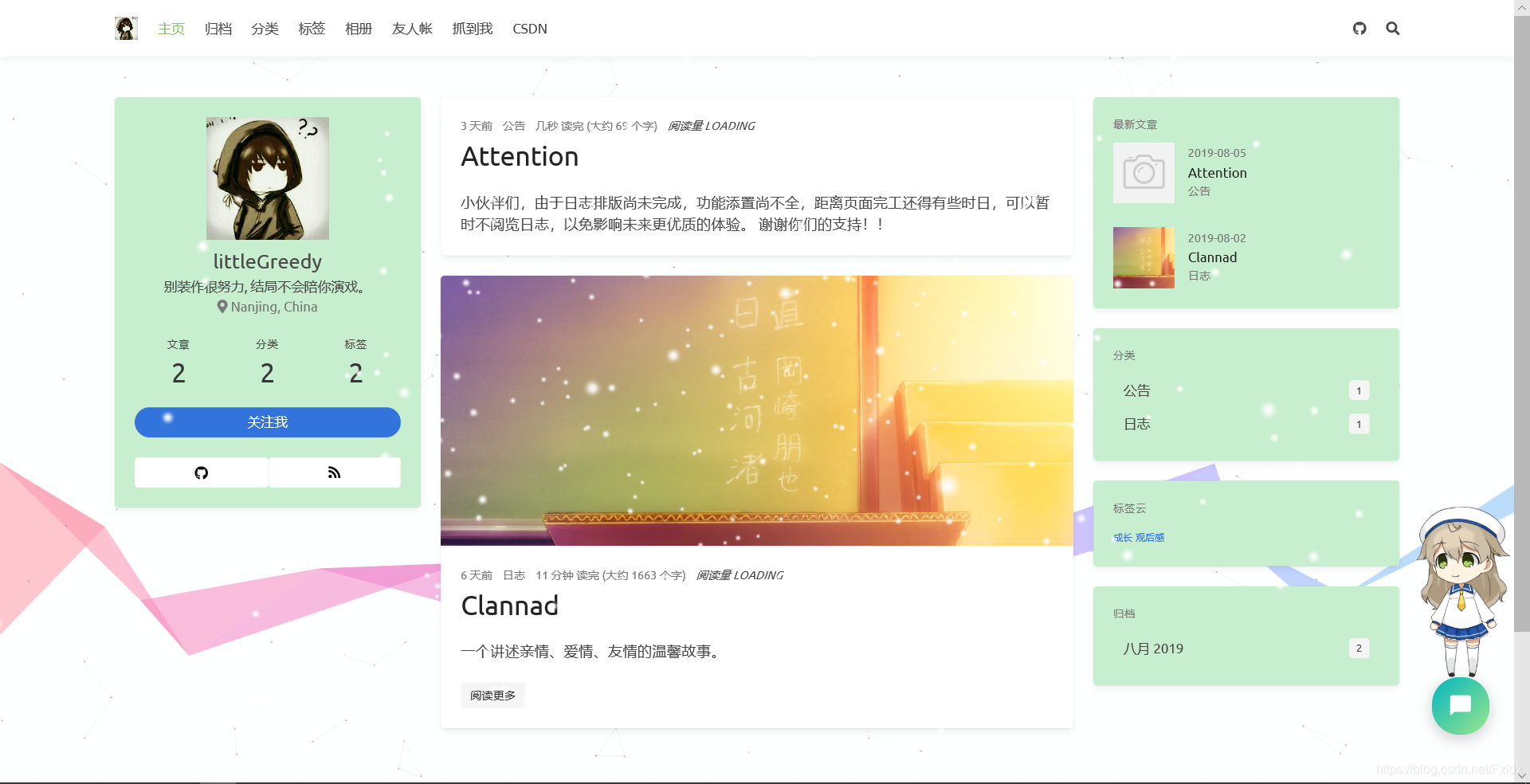Click the scrollbar up arrow
This screenshot has height=784, width=1530.
(x=1522, y=7)
